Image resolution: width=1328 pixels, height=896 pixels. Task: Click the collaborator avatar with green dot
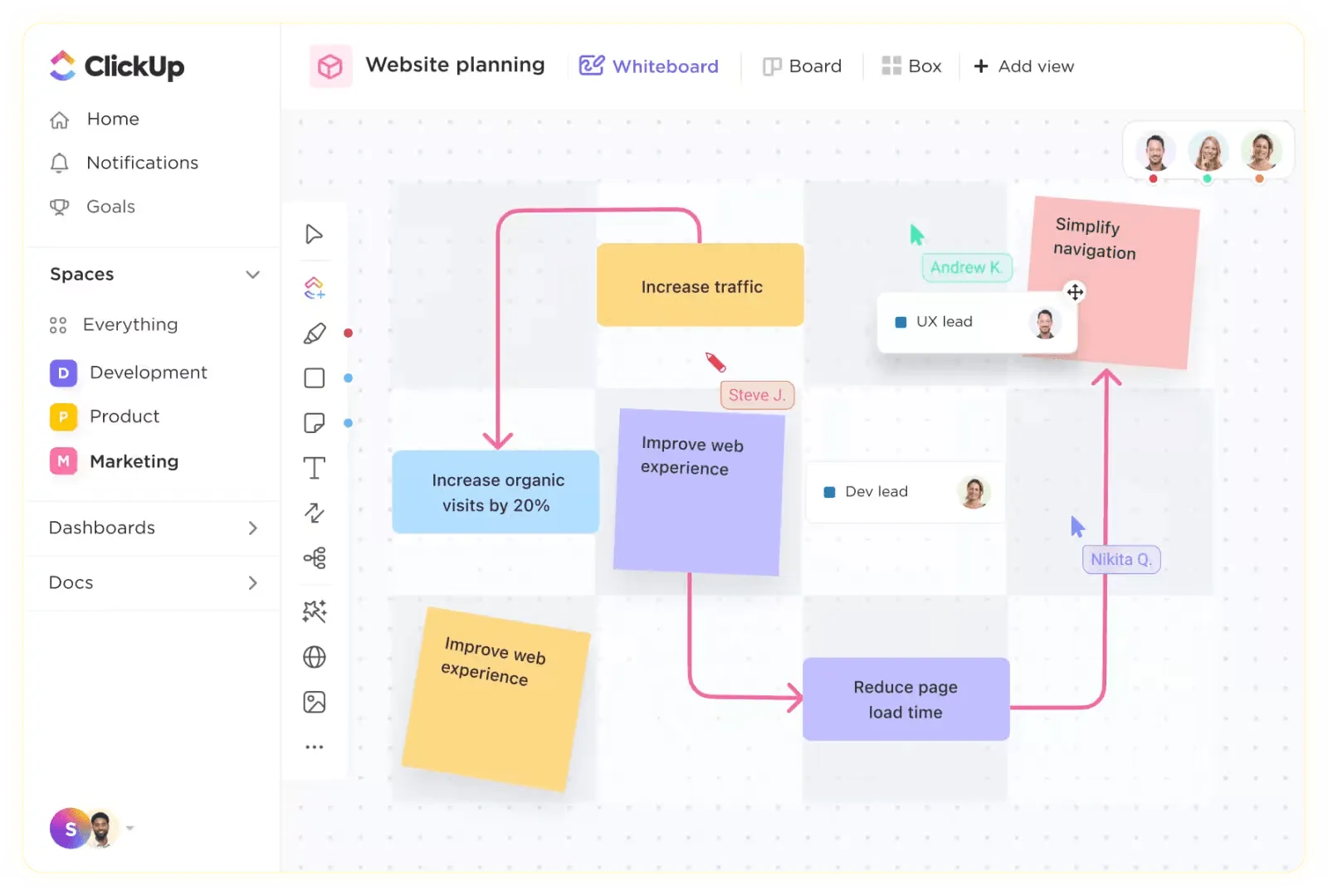coord(1208,152)
